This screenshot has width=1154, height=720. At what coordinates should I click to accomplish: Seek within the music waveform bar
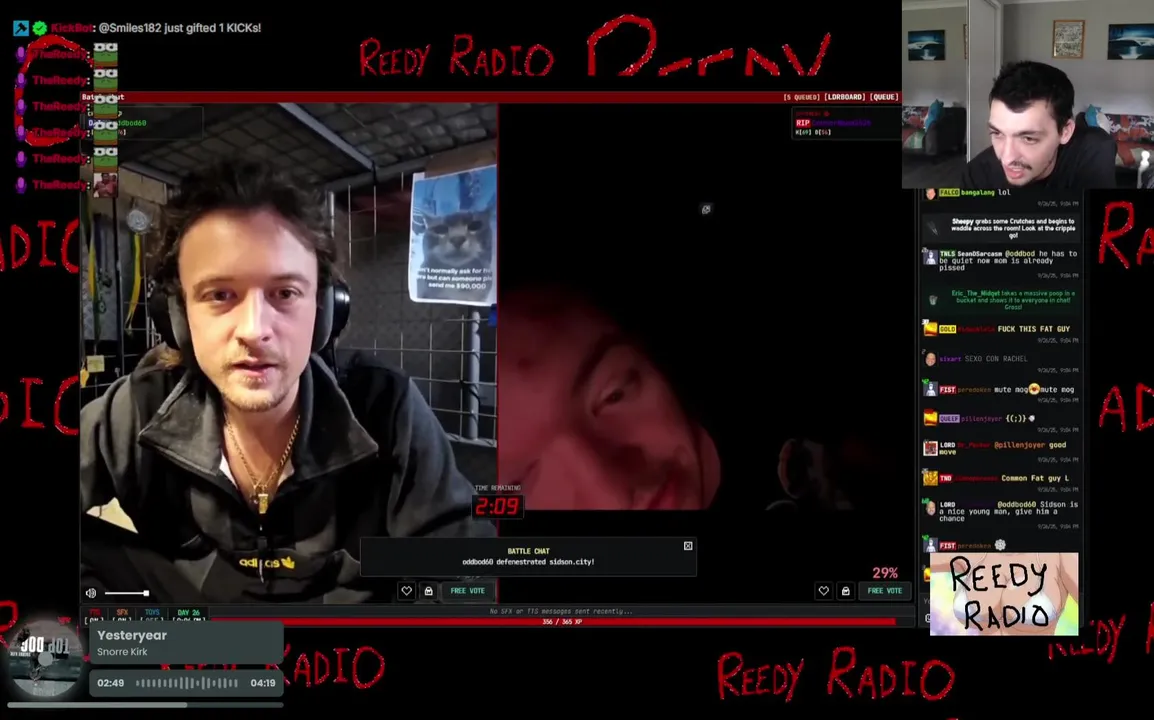coord(187,683)
